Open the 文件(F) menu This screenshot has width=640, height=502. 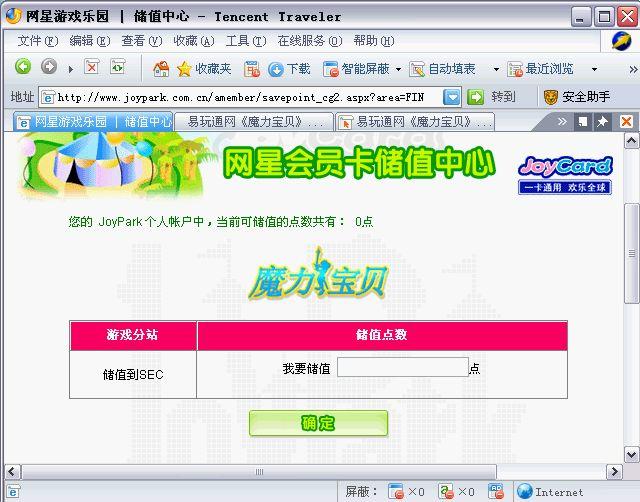point(38,41)
